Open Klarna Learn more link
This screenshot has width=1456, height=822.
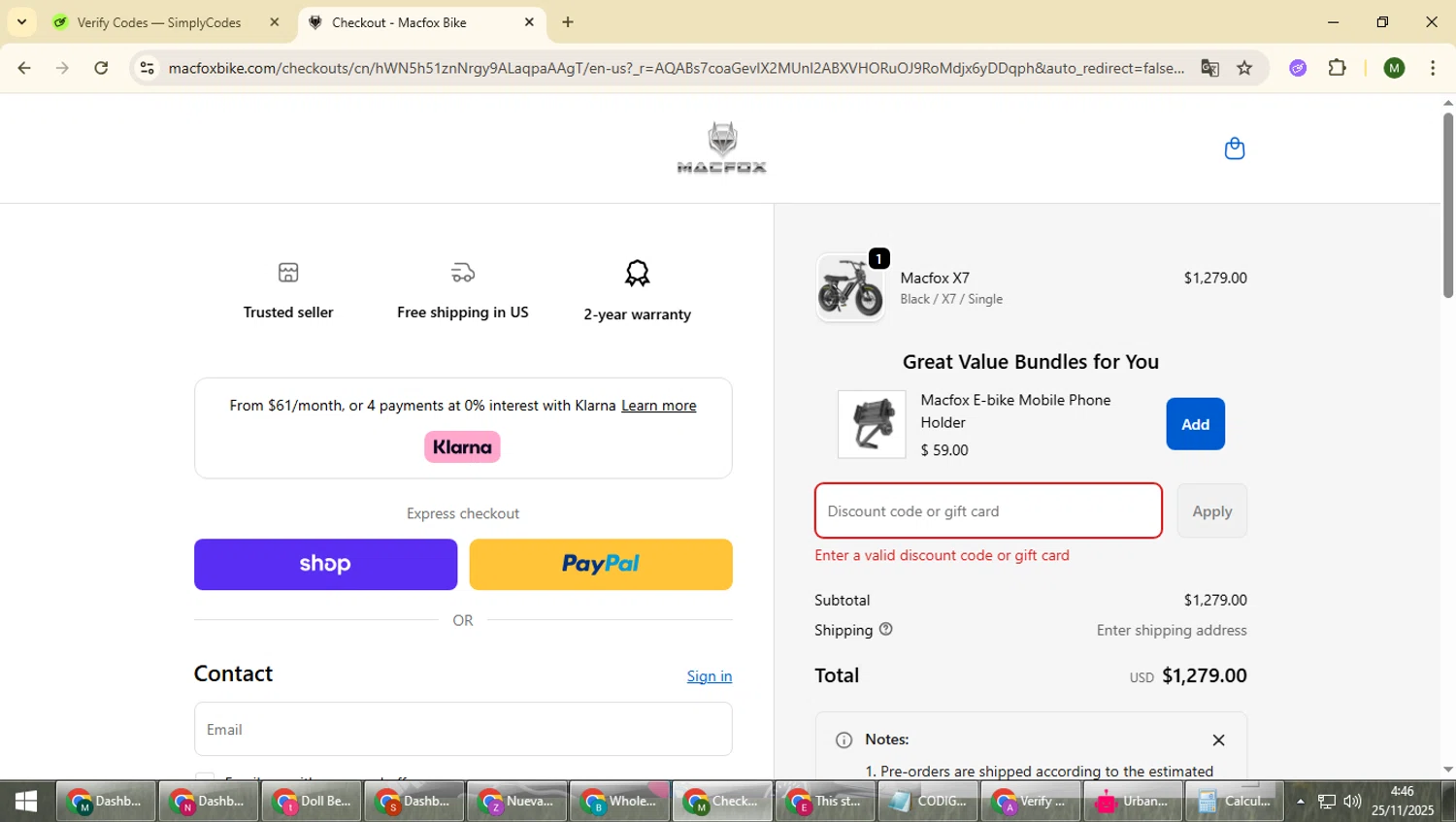click(x=658, y=406)
